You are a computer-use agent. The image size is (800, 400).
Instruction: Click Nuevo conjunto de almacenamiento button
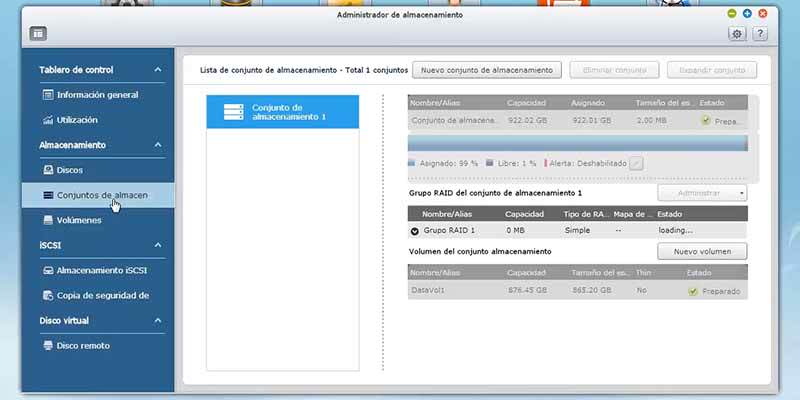(x=487, y=70)
